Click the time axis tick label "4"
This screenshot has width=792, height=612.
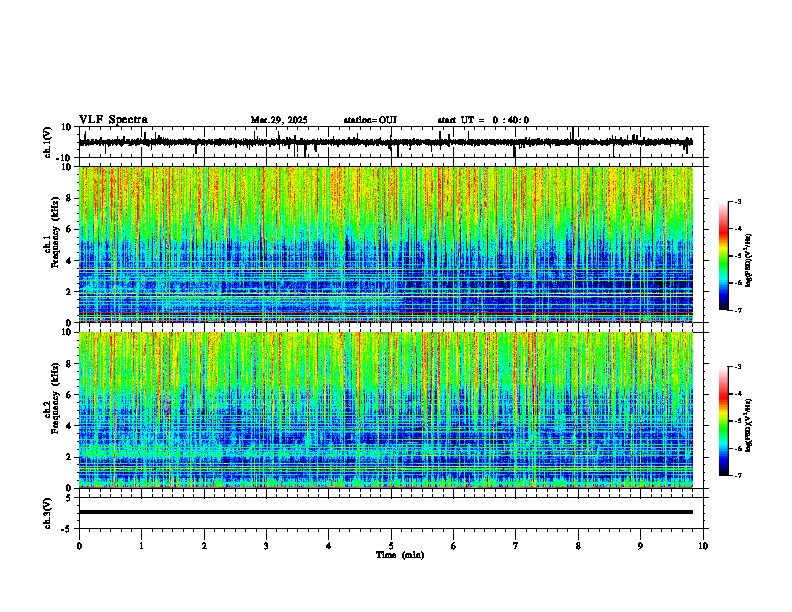(329, 546)
